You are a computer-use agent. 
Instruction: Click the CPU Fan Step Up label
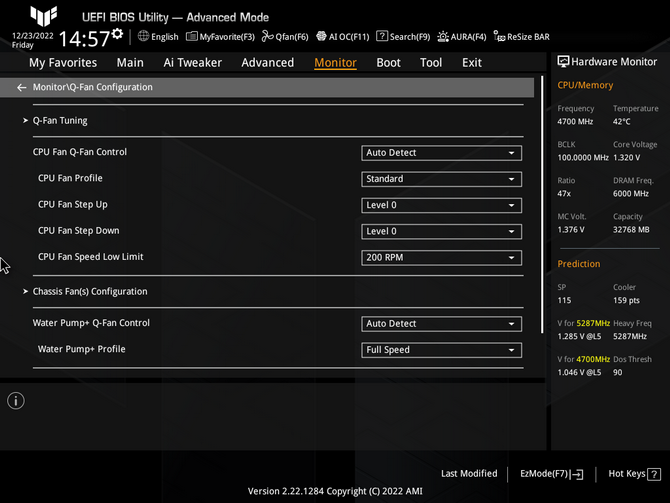[73, 205]
